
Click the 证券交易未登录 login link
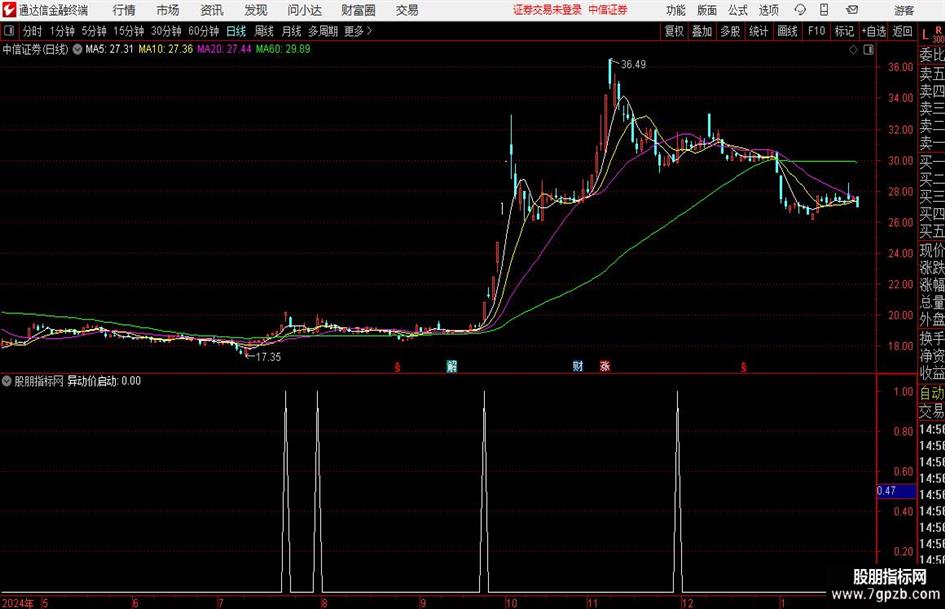[547, 10]
